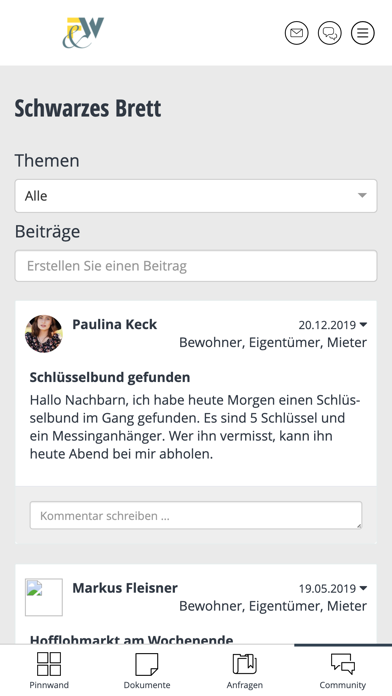Open Anfragen bookmark icon in bottom bar
392x696 pixels.
pos(245,664)
